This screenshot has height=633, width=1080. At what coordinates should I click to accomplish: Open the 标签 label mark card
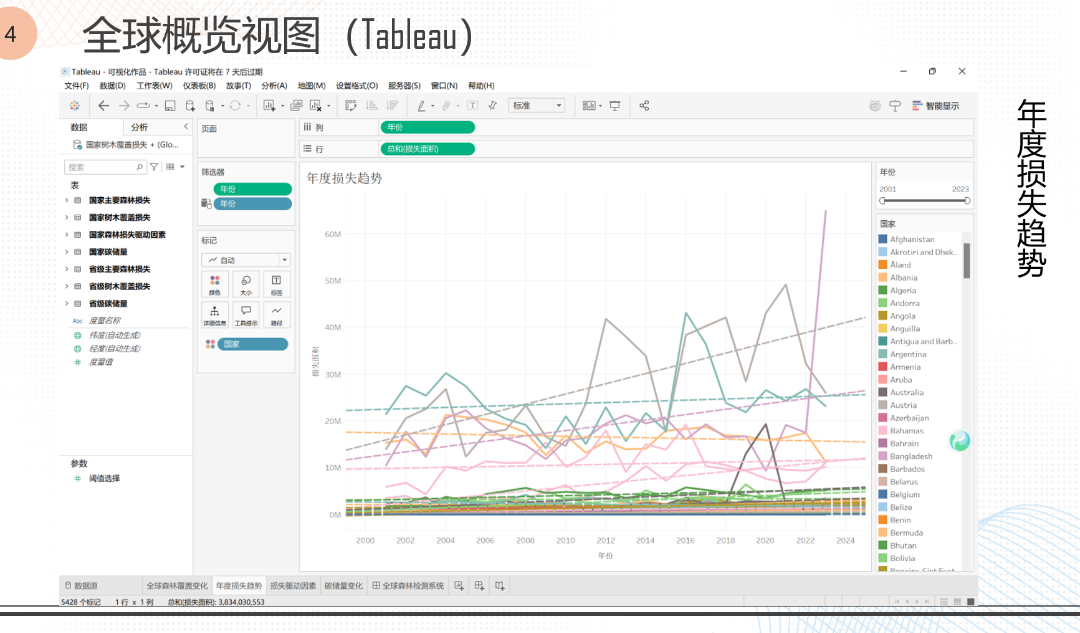coord(276,284)
